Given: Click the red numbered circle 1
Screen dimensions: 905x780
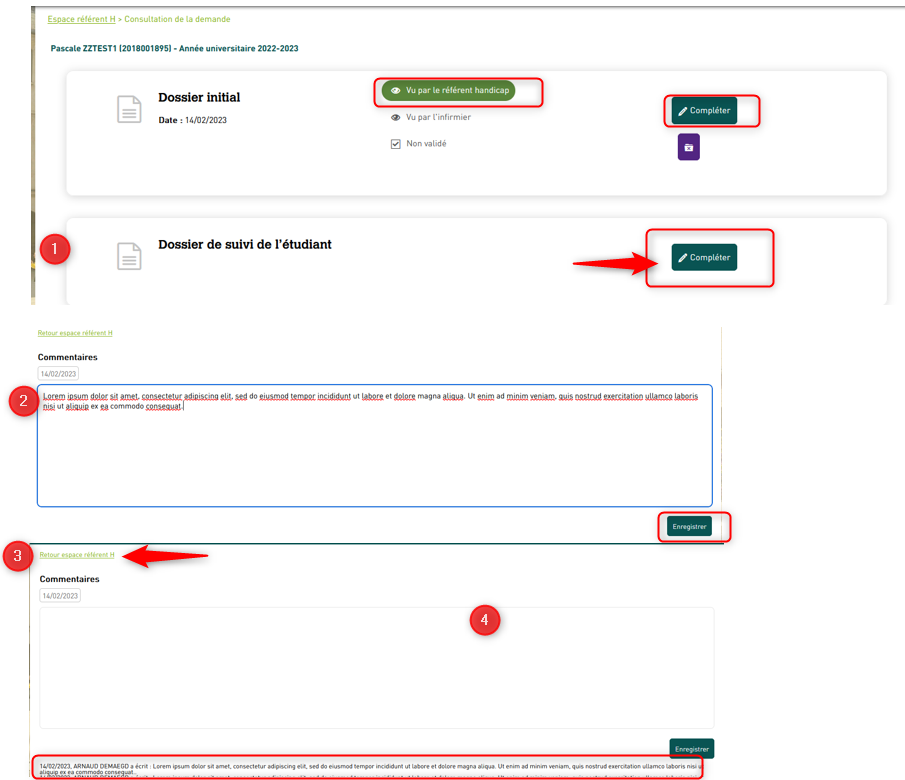Looking at the screenshot, I should [x=53, y=249].
